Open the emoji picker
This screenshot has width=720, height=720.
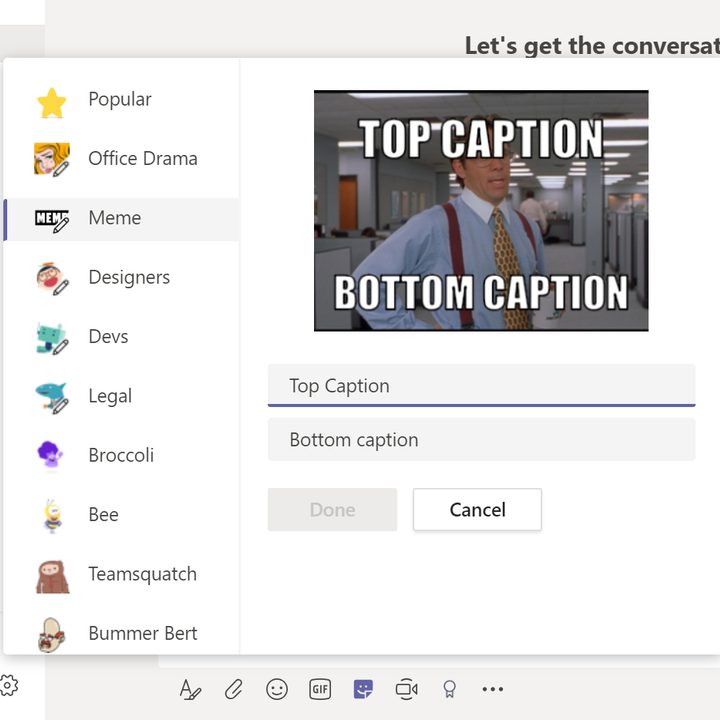(x=277, y=689)
